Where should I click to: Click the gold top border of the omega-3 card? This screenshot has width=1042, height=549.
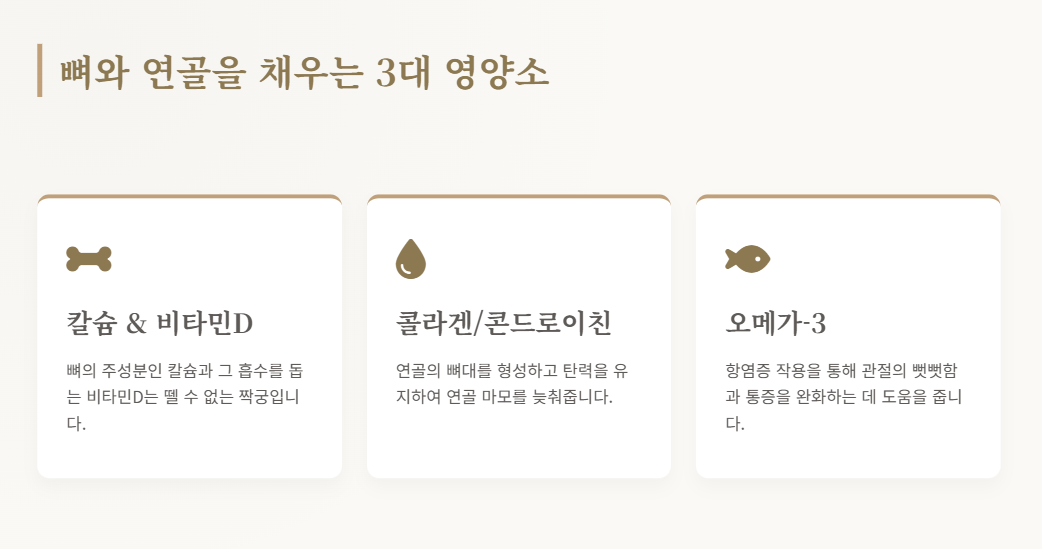[848, 197]
